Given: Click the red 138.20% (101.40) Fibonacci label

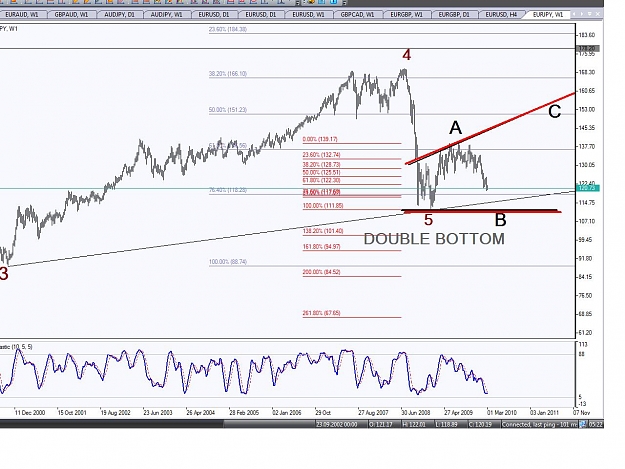Looking at the screenshot, I should (323, 231).
